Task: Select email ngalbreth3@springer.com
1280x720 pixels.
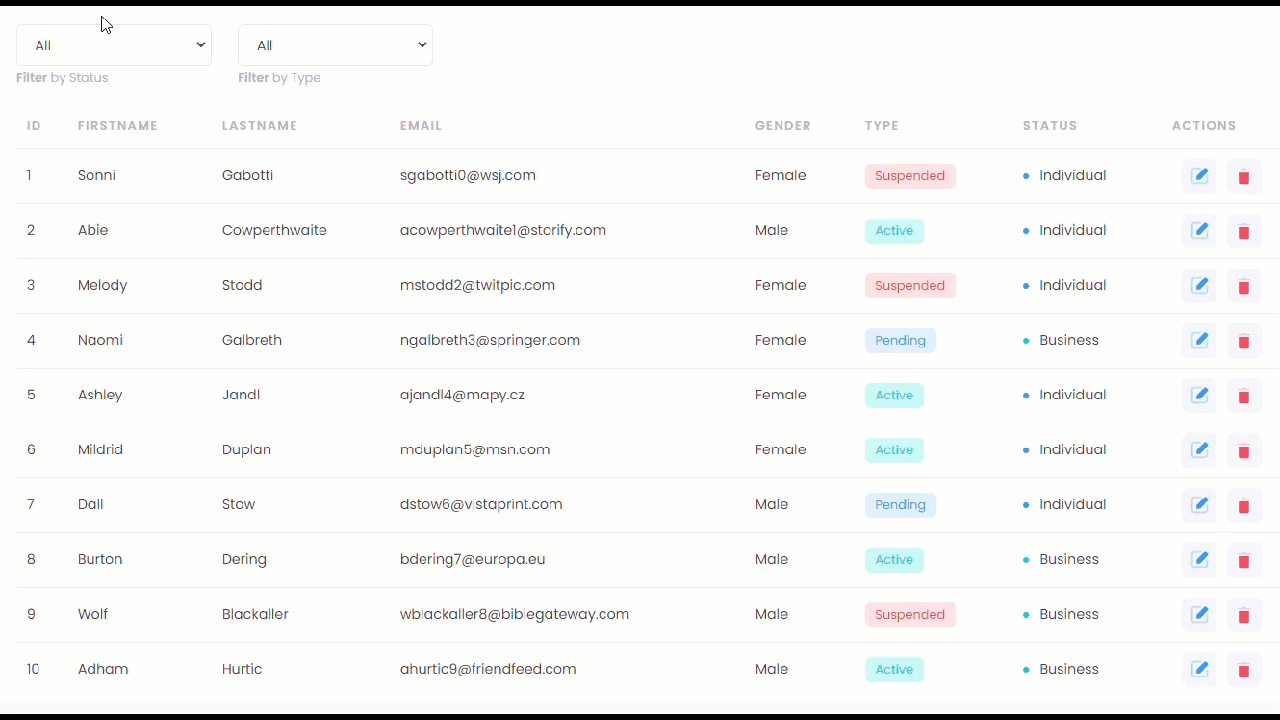Action: (x=490, y=341)
